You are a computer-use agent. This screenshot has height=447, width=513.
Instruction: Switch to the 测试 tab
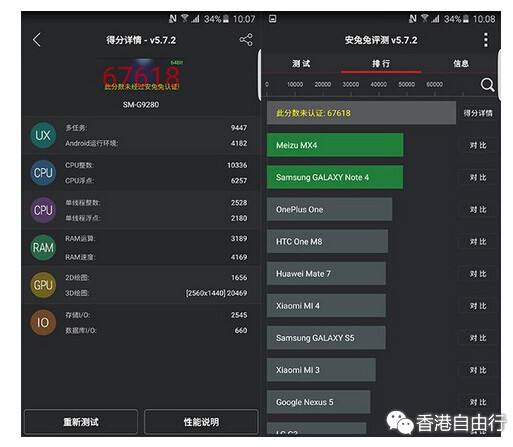click(301, 63)
